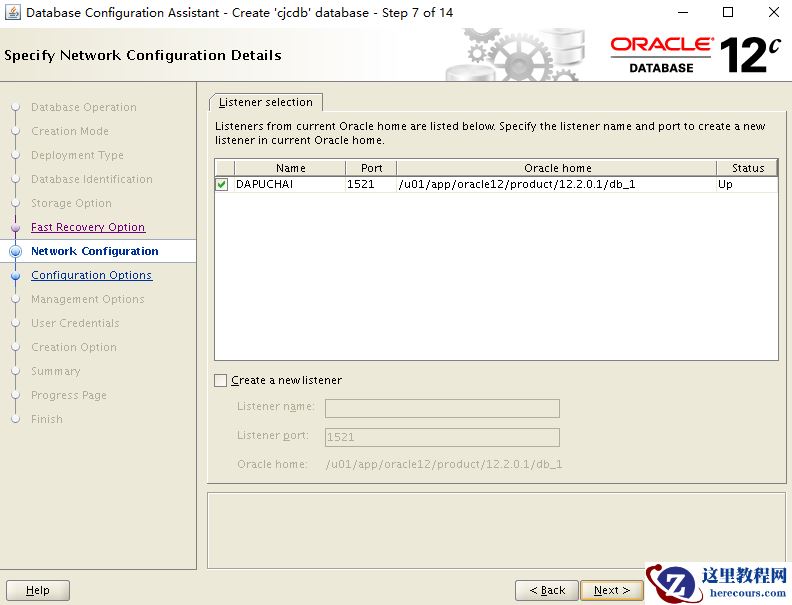Click the Port column header
The image size is (792, 605).
pyautogui.click(x=371, y=168)
